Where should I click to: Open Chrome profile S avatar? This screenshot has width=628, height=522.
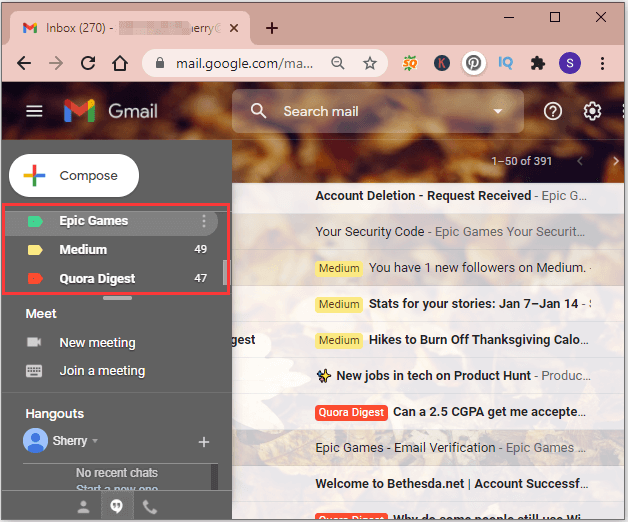(570, 63)
